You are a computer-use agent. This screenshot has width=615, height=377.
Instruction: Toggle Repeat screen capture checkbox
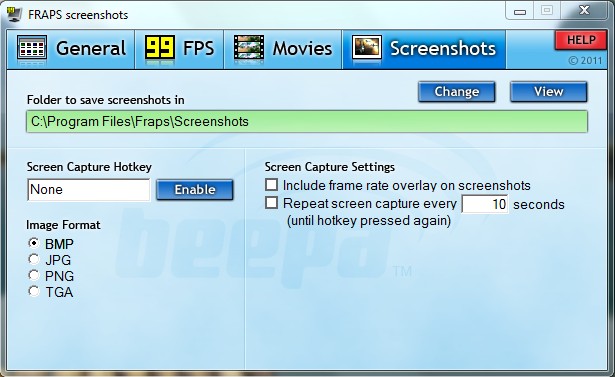271,203
